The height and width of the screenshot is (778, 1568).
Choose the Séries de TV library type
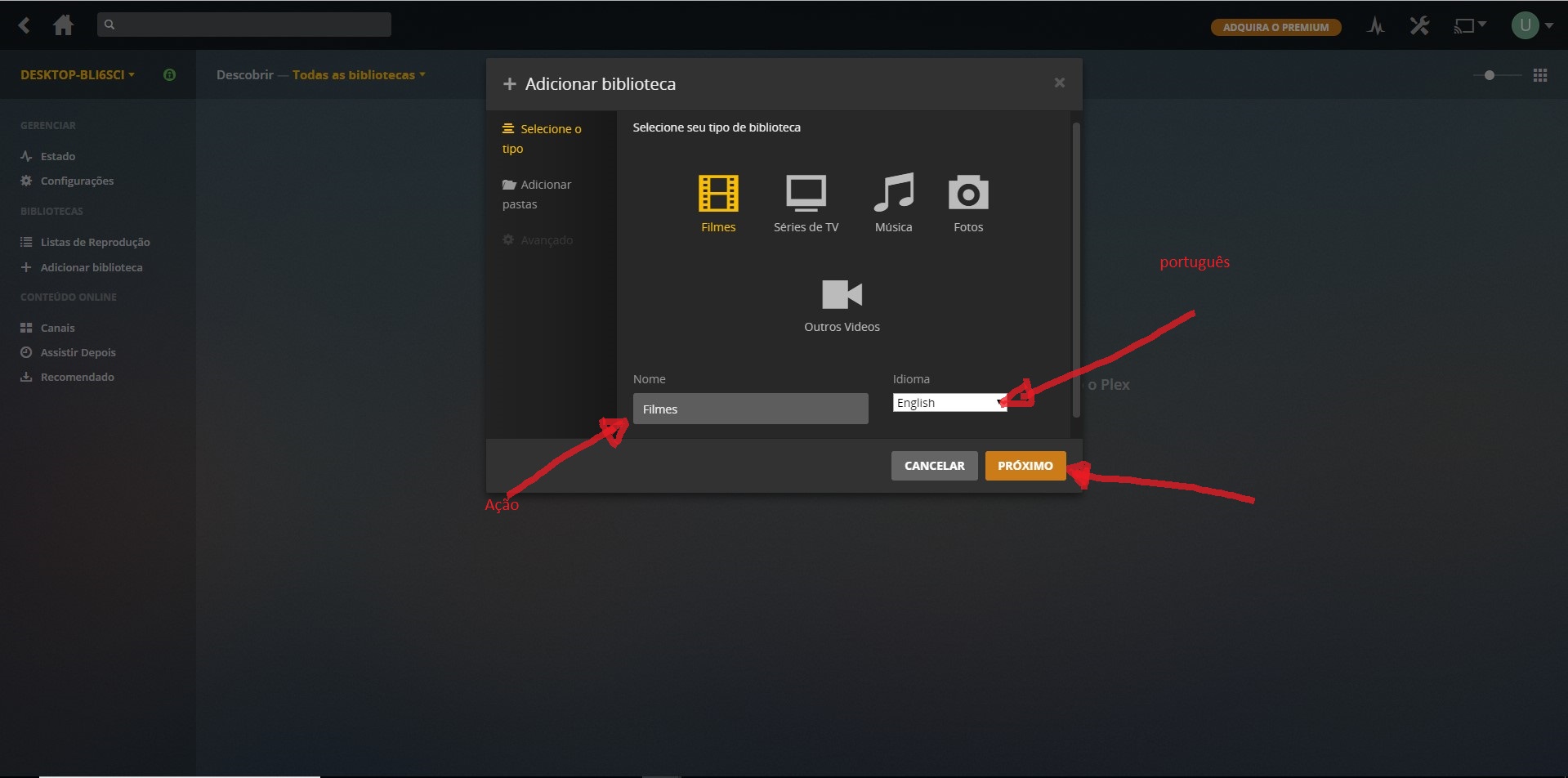click(806, 203)
